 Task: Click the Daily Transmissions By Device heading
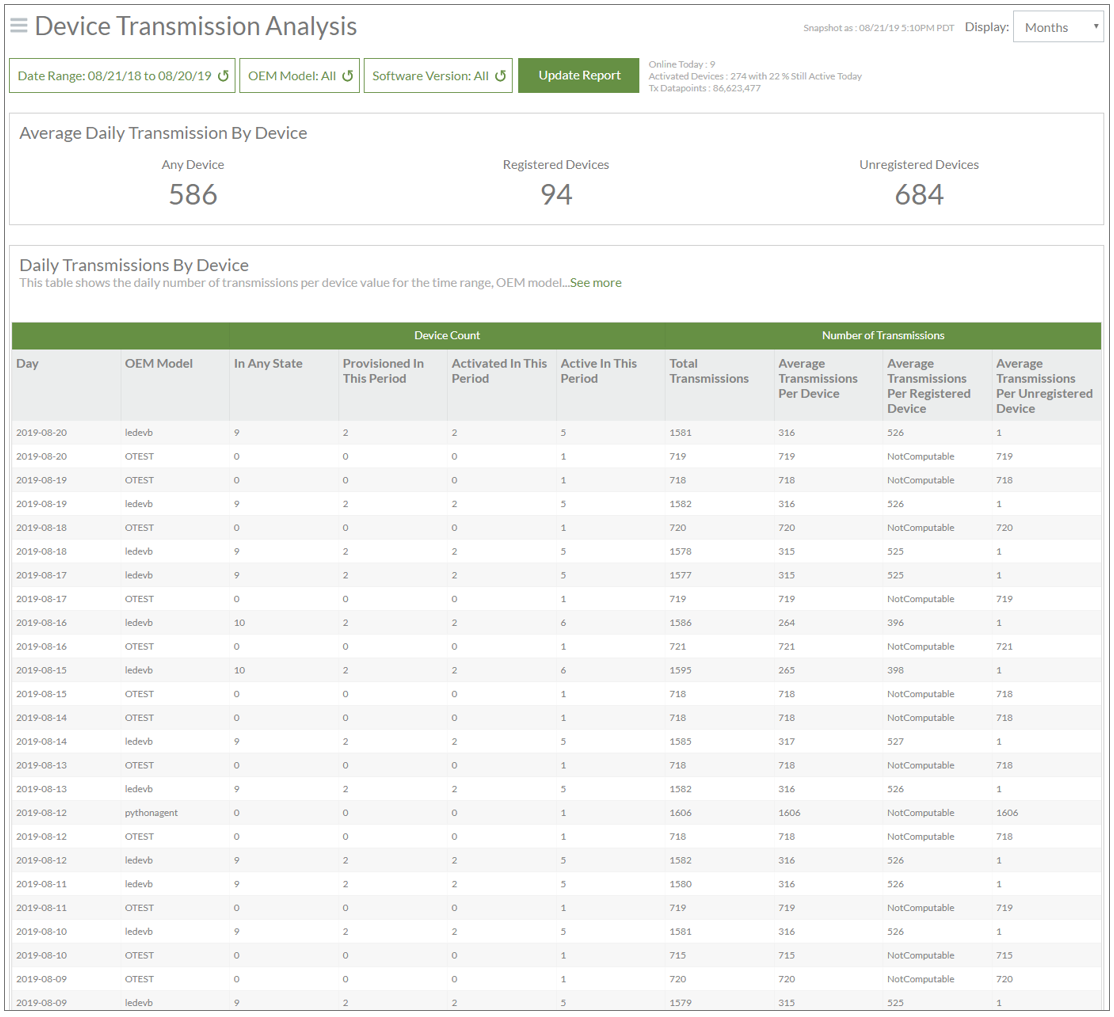[x=134, y=265]
